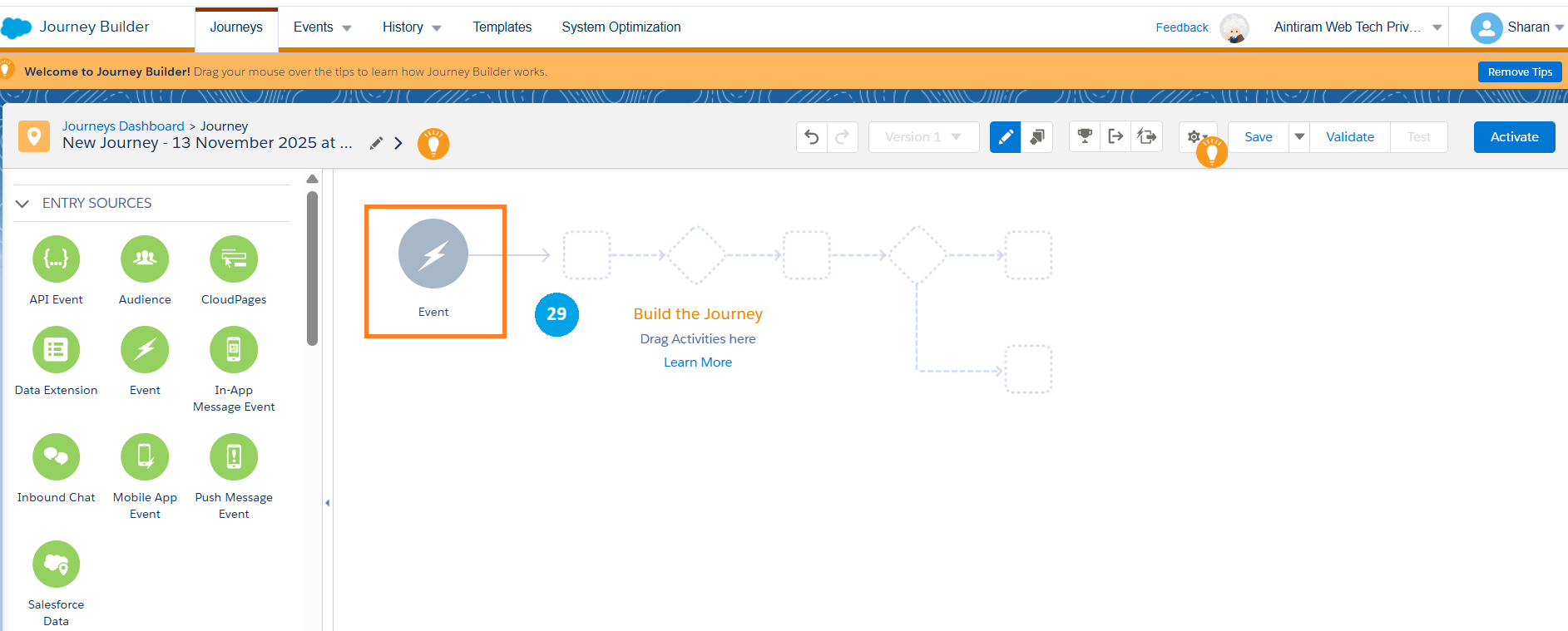Toggle the pencil edit mode button

click(x=1005, y=137)
